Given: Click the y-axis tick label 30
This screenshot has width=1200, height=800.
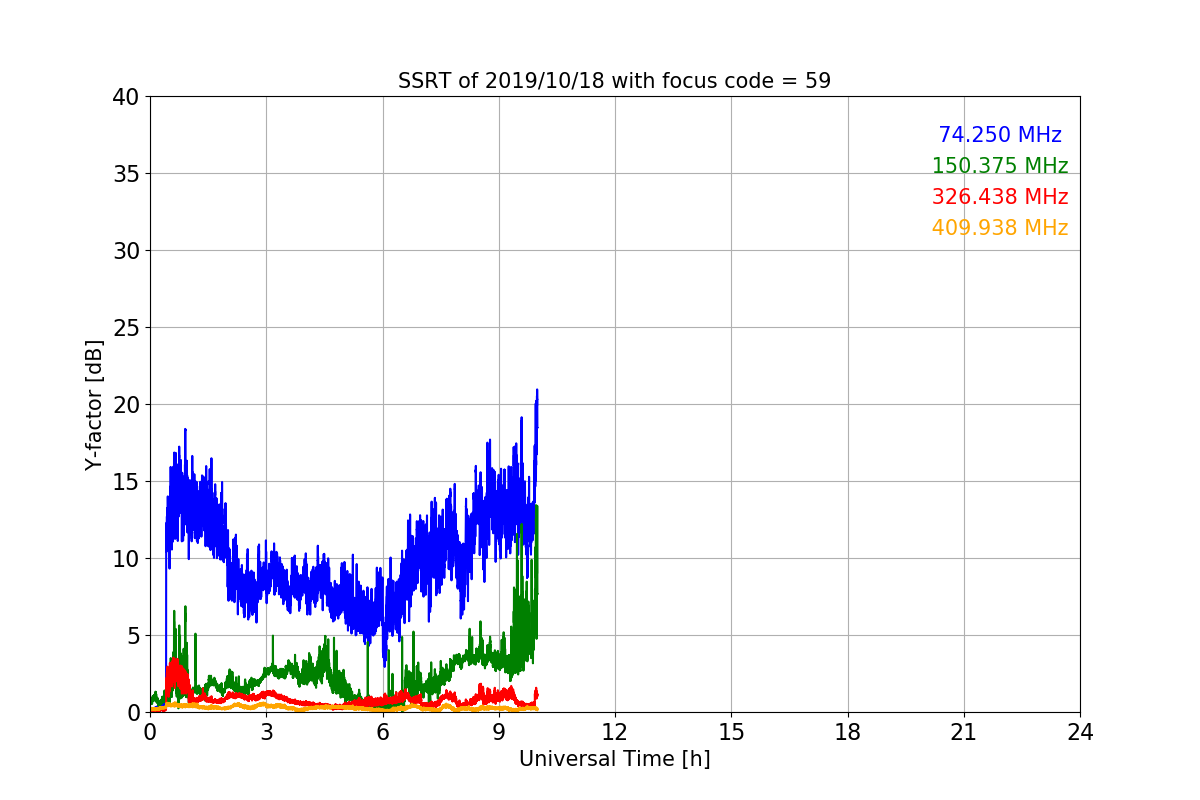Looking at the screenshot, I should coord(127,251).
